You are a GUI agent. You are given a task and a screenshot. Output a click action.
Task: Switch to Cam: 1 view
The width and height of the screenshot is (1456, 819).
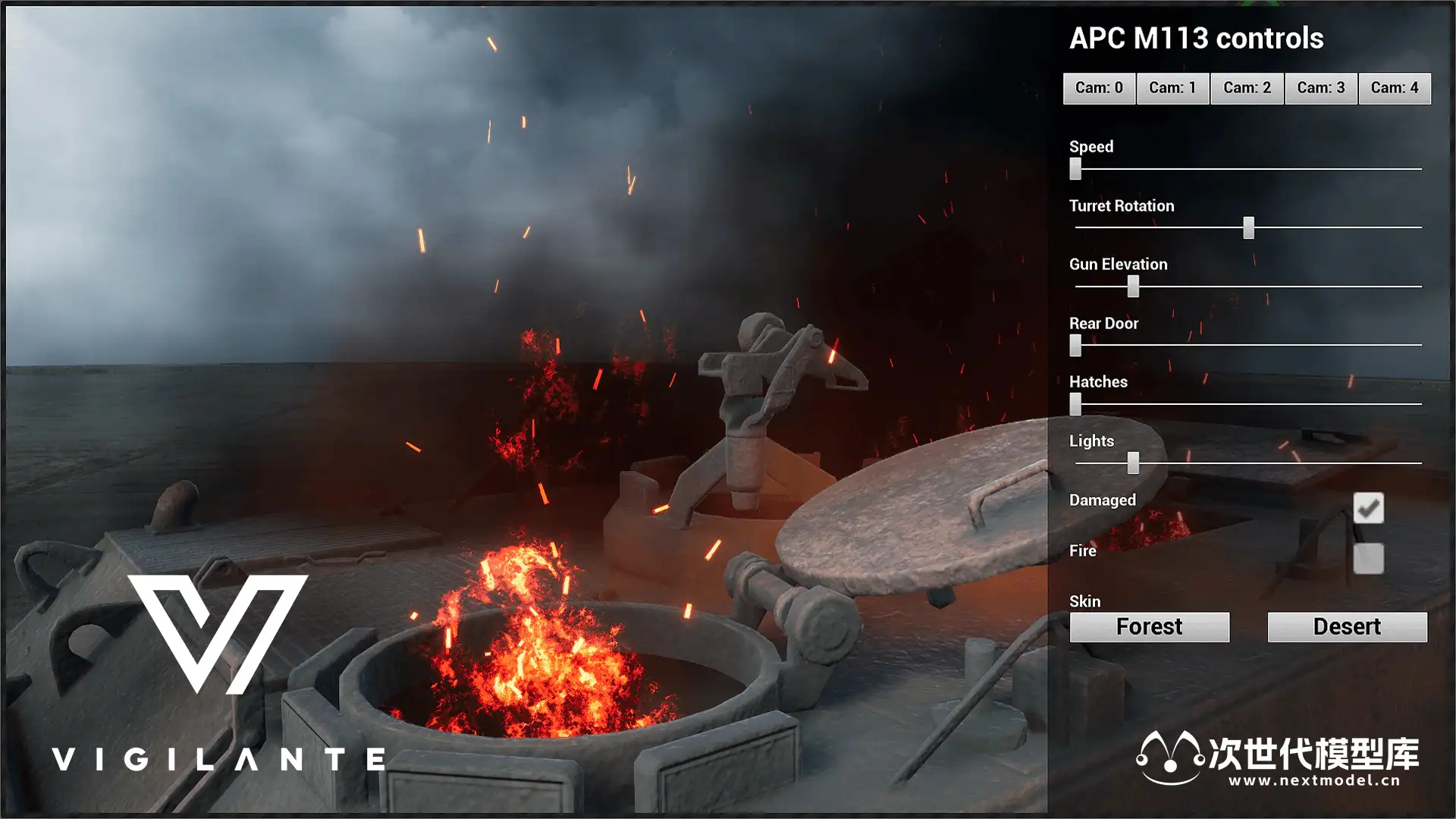click(1172, 88)
